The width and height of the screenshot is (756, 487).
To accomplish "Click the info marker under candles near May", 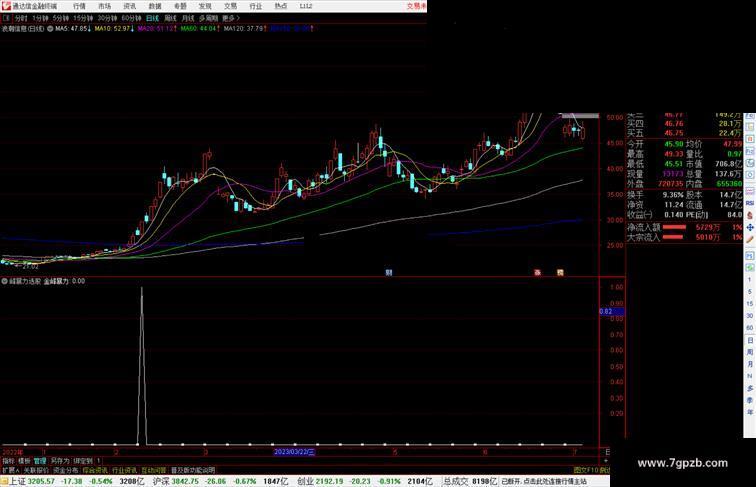I will click(x=389, y=272).
